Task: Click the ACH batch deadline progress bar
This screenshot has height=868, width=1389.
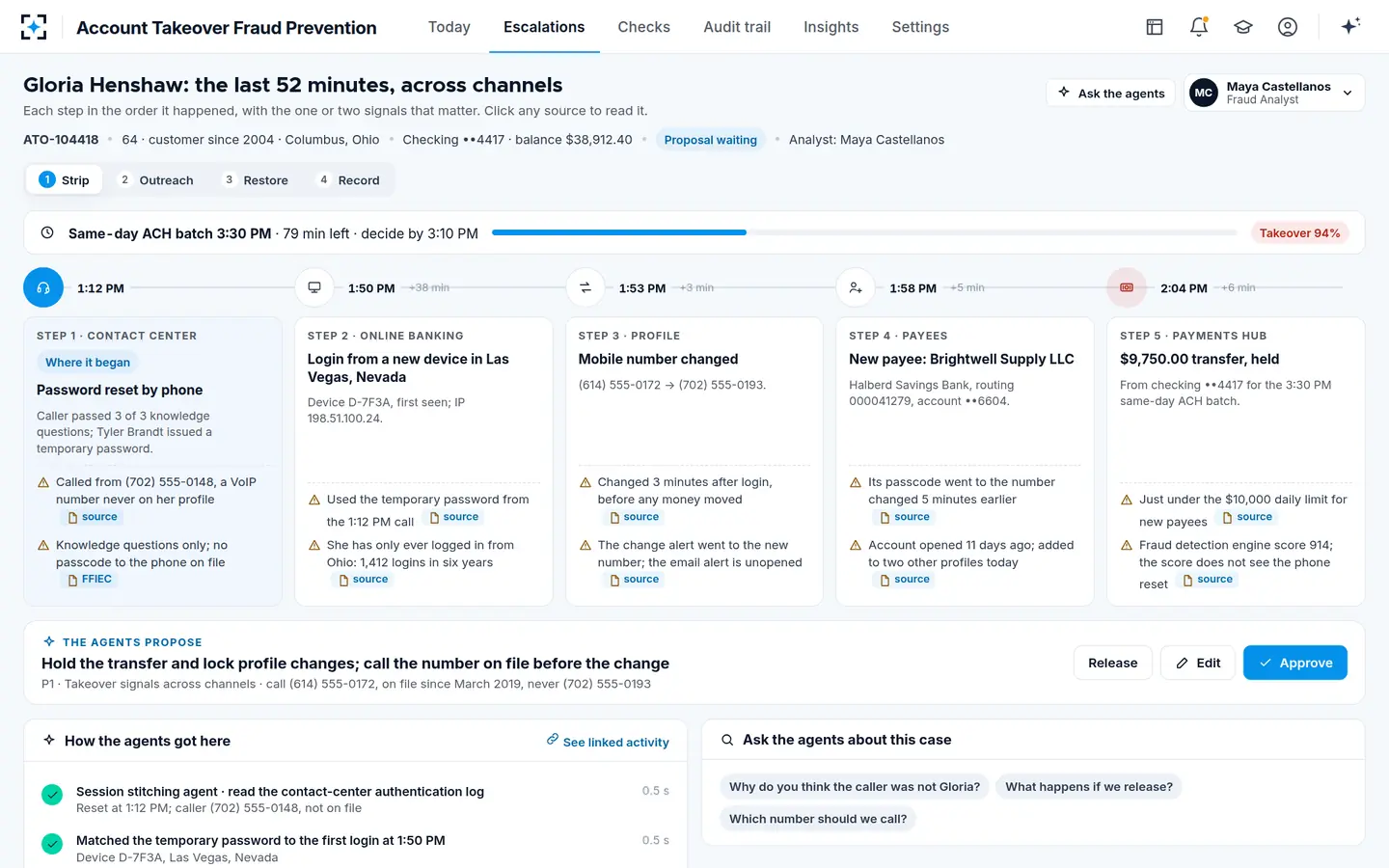Action: [864, 232]
